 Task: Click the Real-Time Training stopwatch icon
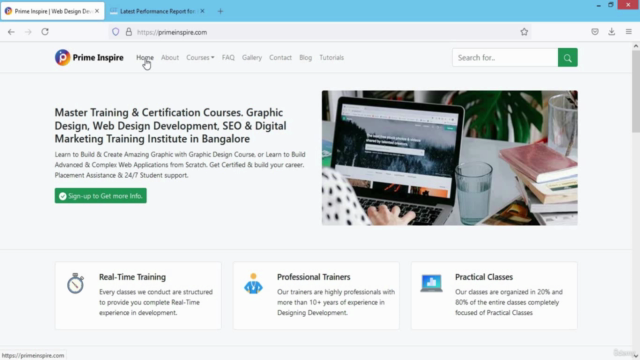click(76, 283)
